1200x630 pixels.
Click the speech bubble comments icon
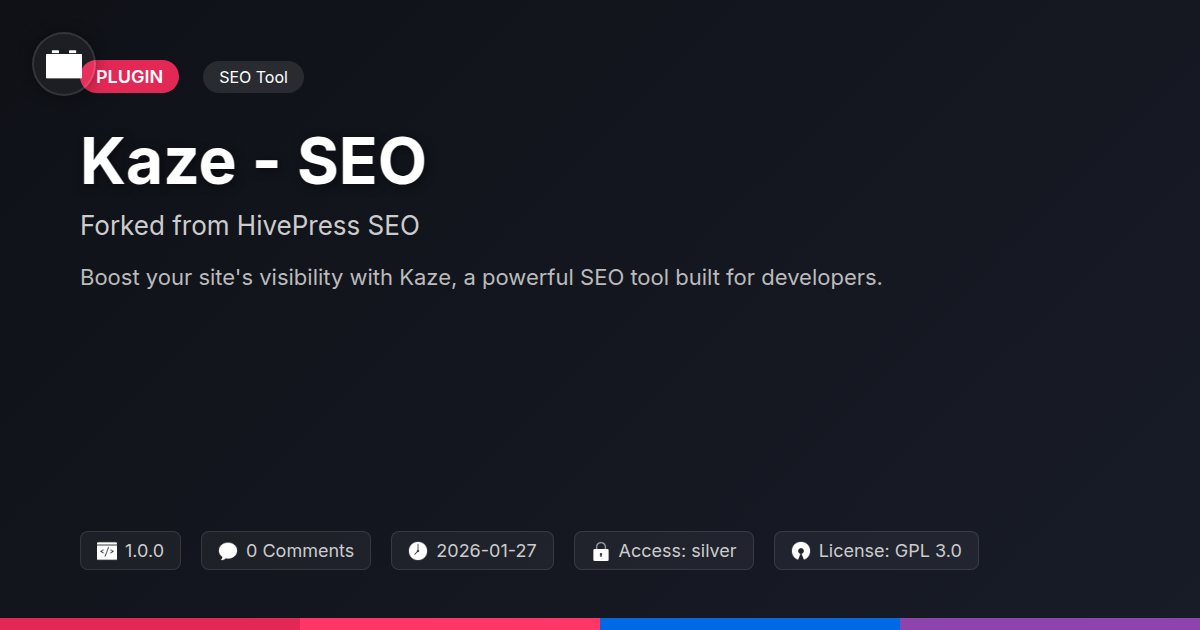click(x=228, y=551)
